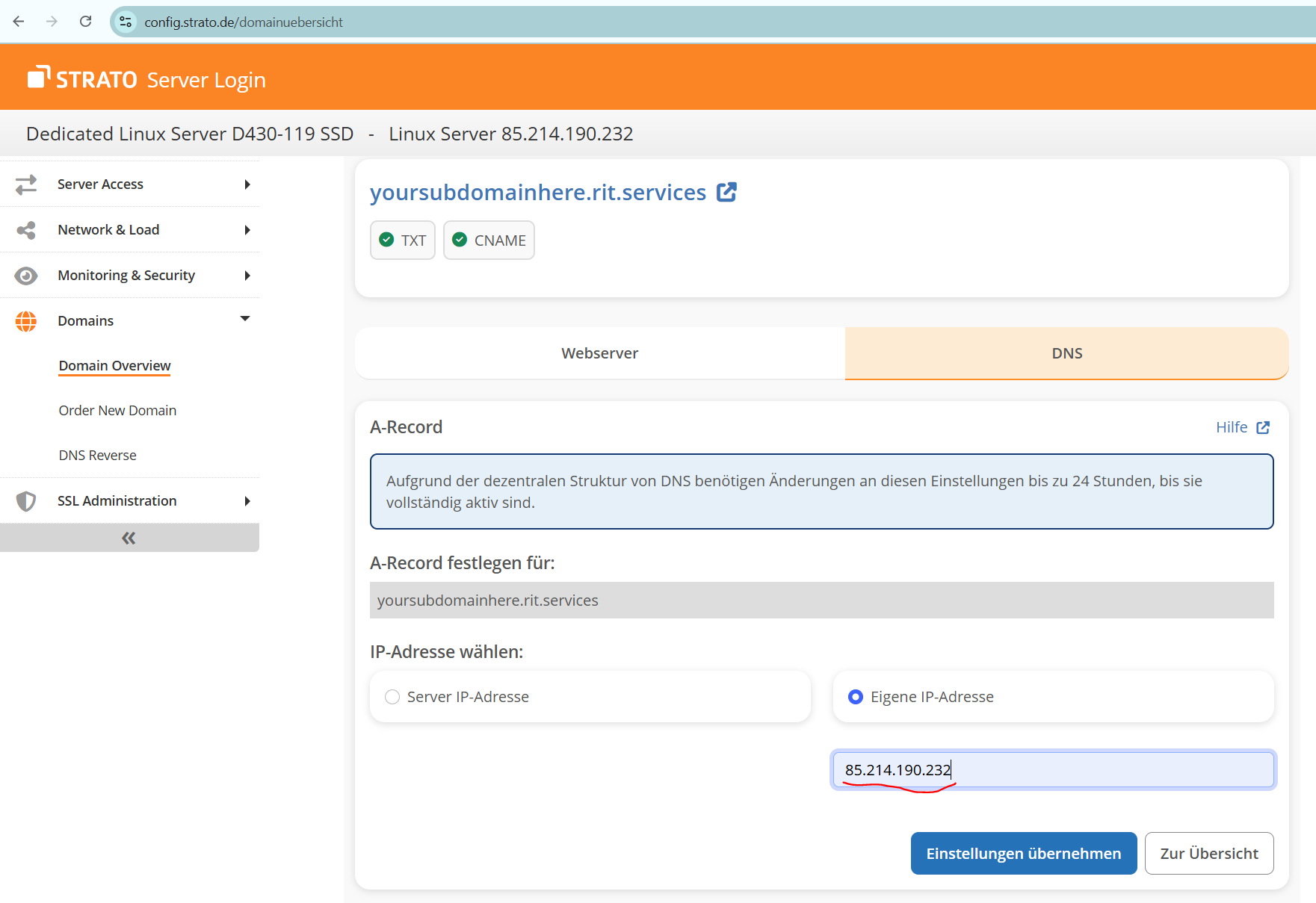Click the Einstellungen übernehmen button
Screen dimensions: 1316x903
click(x=1024, y=854)
